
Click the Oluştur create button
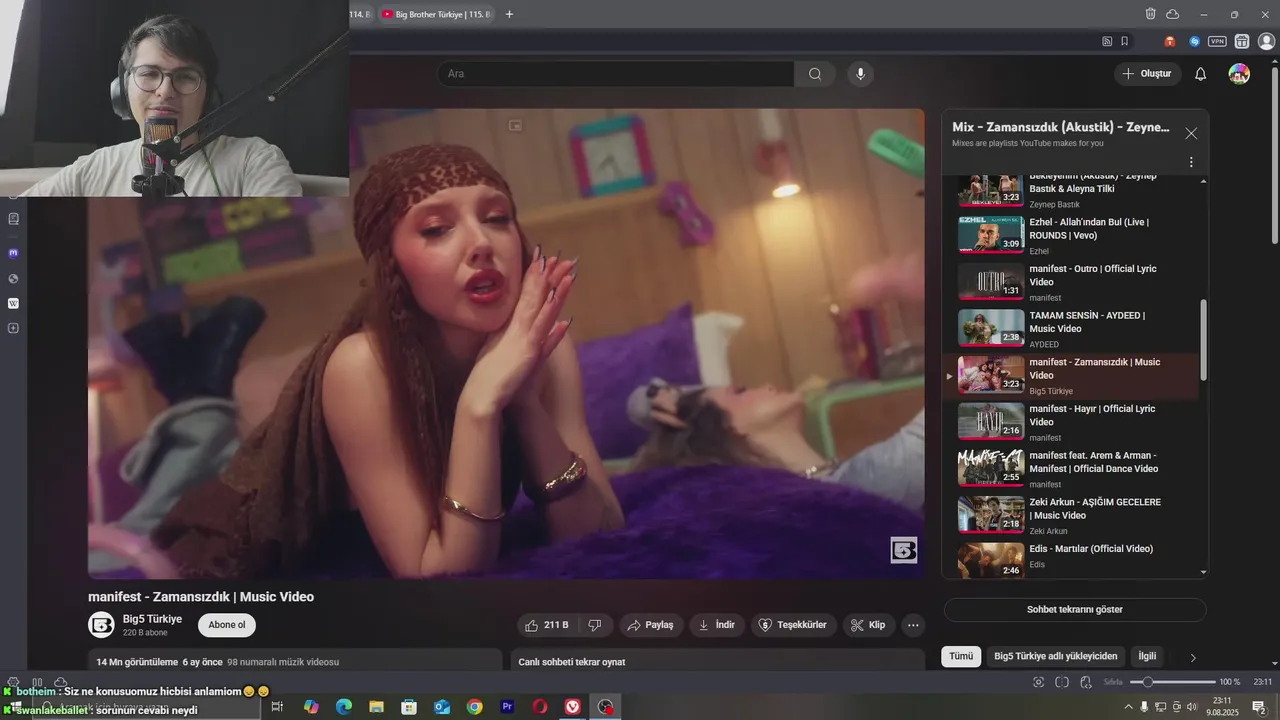pyautogui.click(x=1147, y=74)
